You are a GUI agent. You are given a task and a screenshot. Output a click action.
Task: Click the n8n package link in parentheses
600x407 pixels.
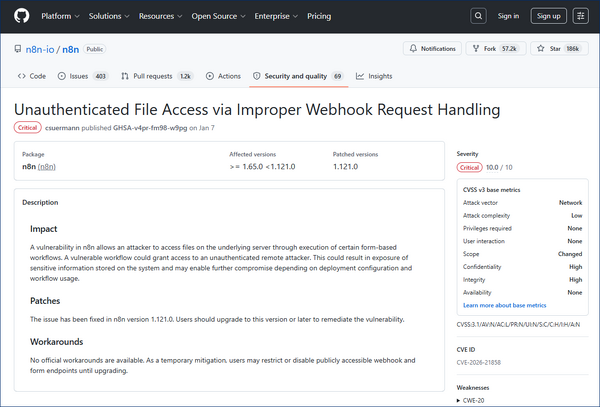47,167
